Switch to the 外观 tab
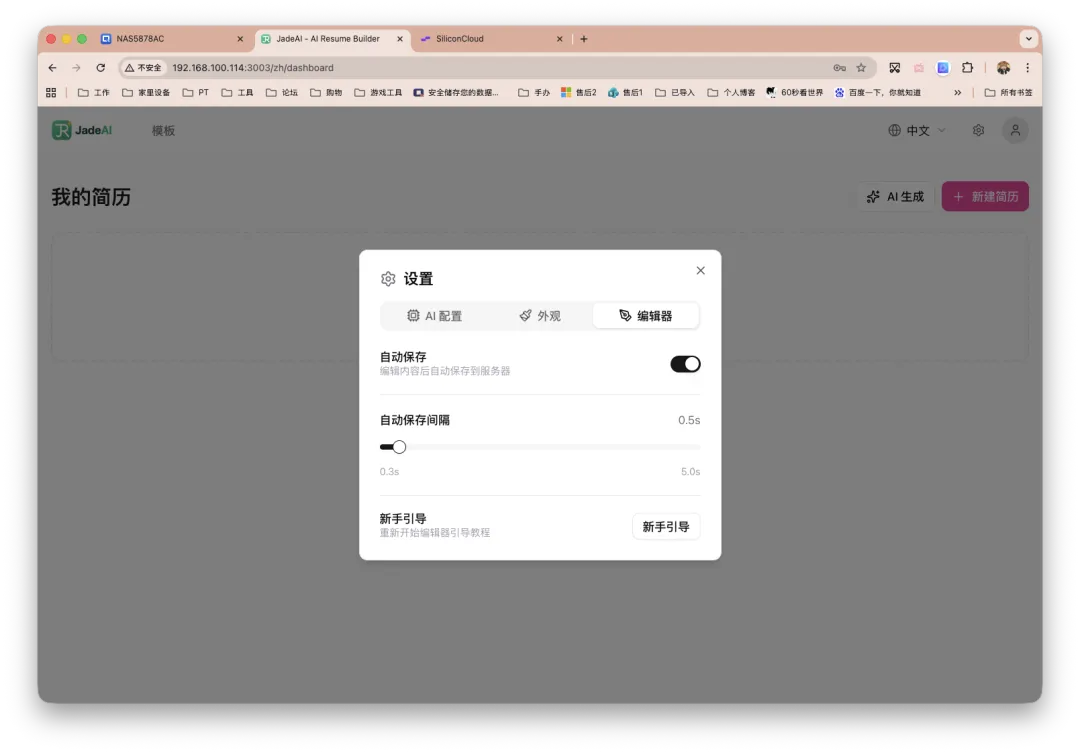 coord(540,316)
